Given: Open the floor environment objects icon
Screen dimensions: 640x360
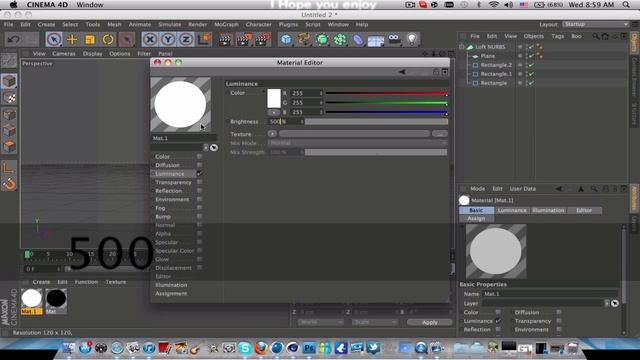Looking at the screenshot, I should [376, 40].
